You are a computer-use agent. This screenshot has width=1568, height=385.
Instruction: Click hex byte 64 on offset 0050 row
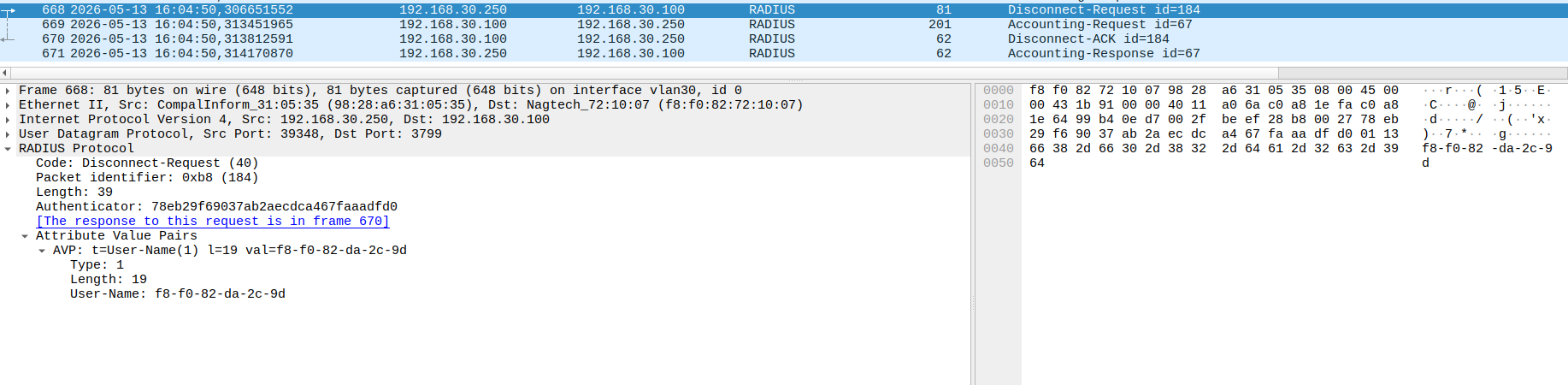click(x=1037, y=163)
